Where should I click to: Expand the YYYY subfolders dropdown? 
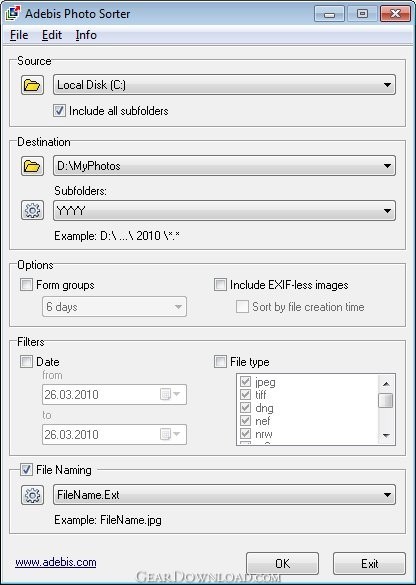387,211
